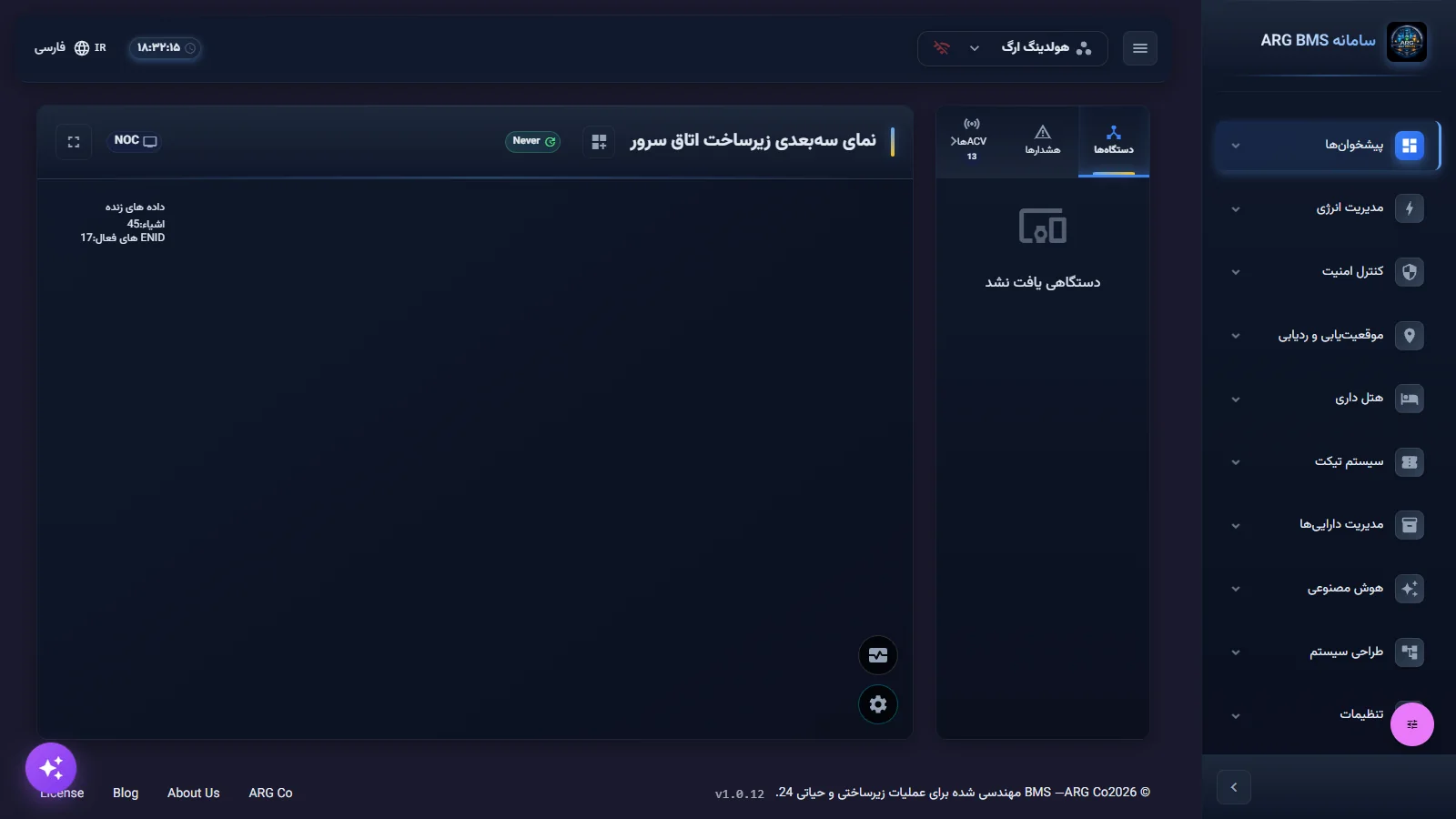Viewport: 1456px width, 819px height.
Task: Open the About Us footer link
Action: pyautogui.click(x=194, y=794)
